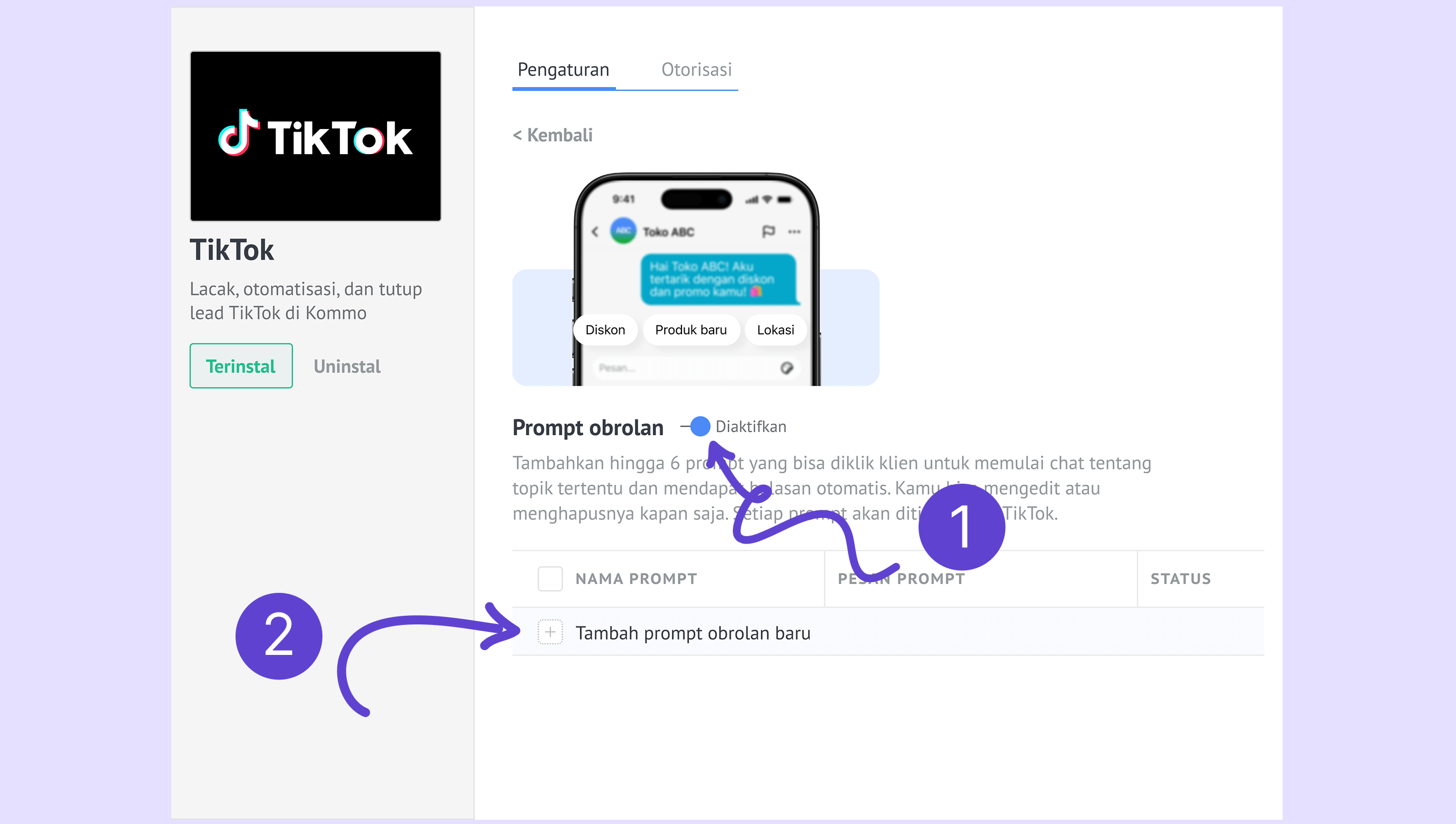Image resolution: width=1456 pixels, height=824 pixels.
Task: Click the Lokasi prompt chip
Action: (775, 330)
